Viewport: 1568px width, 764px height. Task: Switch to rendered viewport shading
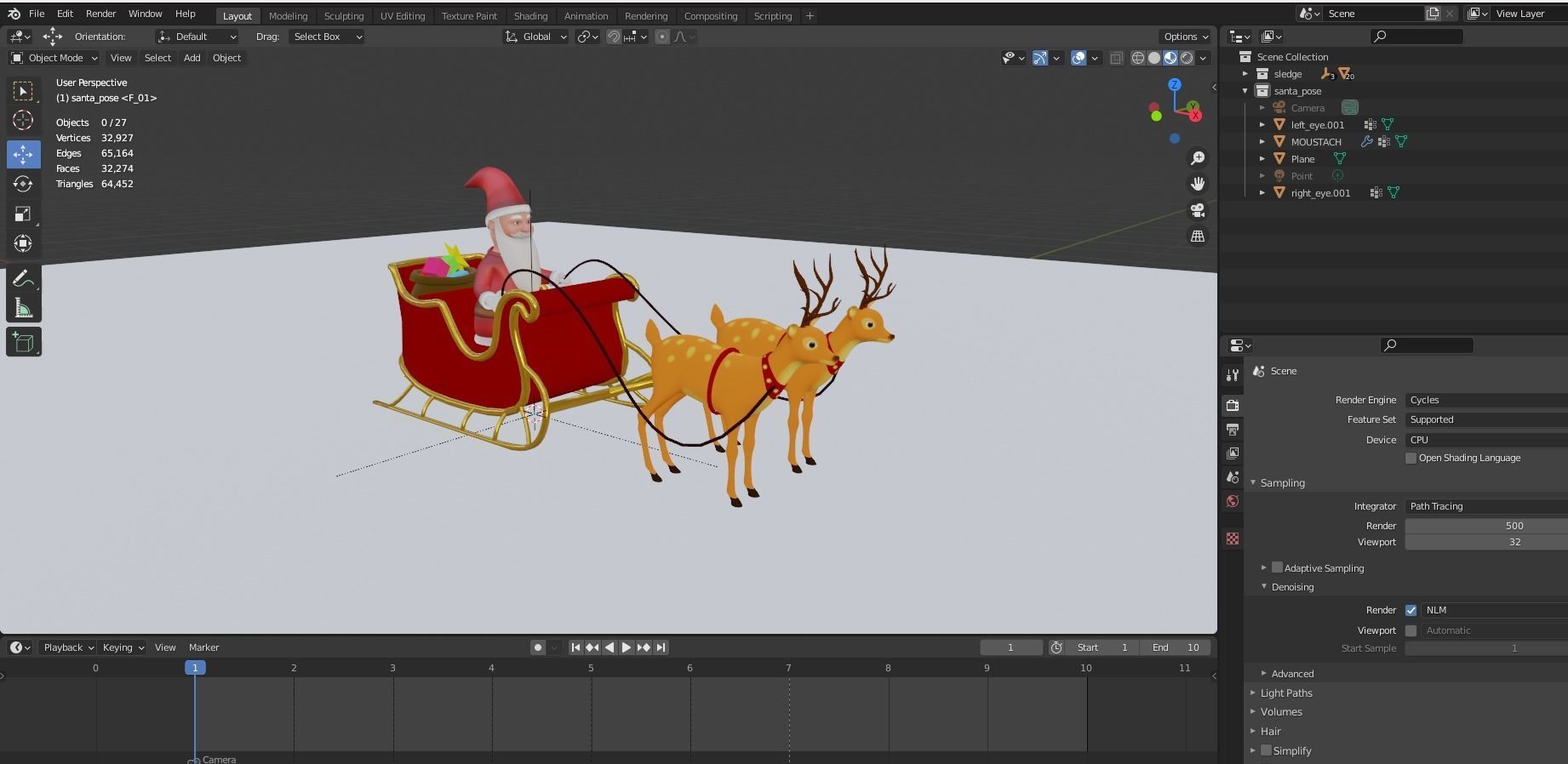pyautogui.click(x=1187, y=58)
